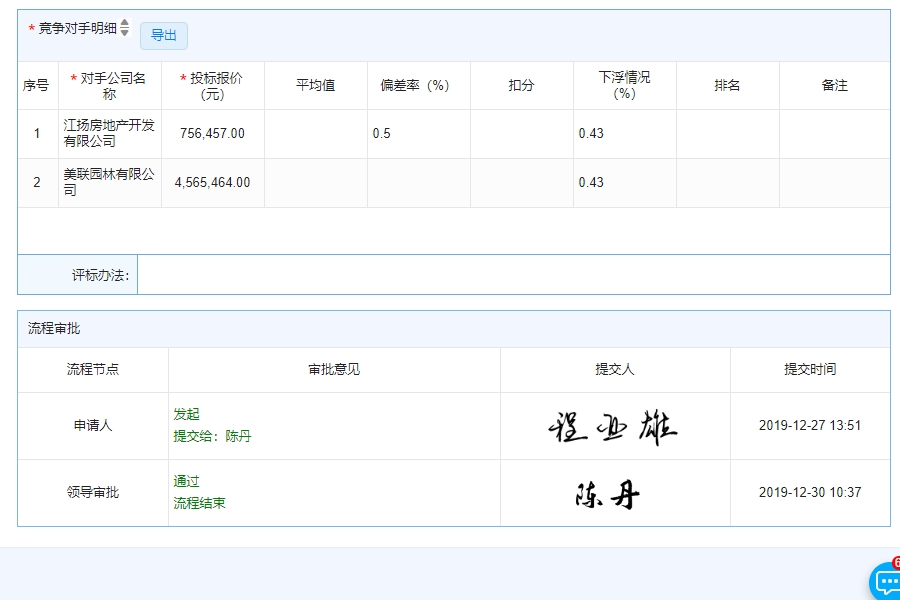
Task: Click timestamp 2019-12-30 10:37
Action: tap(810, 493)
